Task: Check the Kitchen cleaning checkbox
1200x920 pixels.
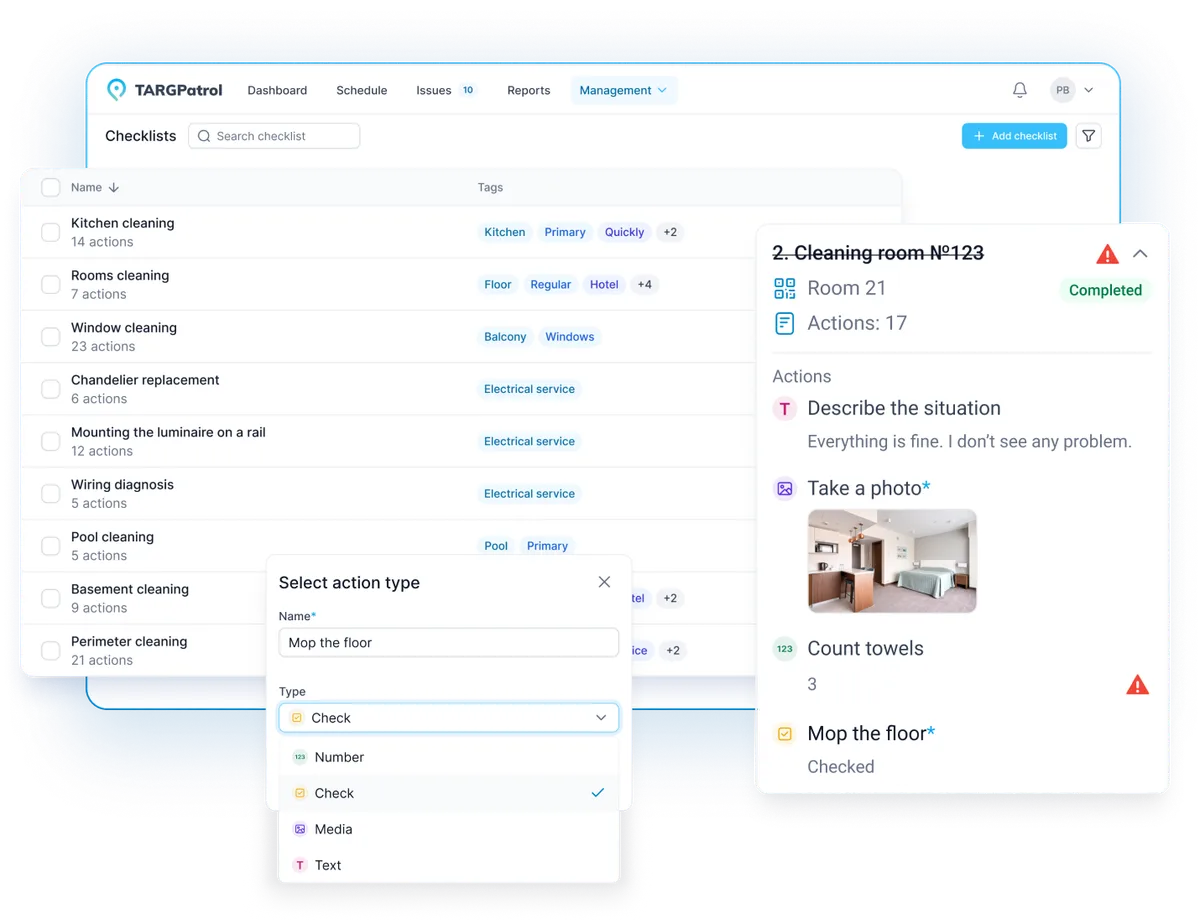Action: [50, 232]
